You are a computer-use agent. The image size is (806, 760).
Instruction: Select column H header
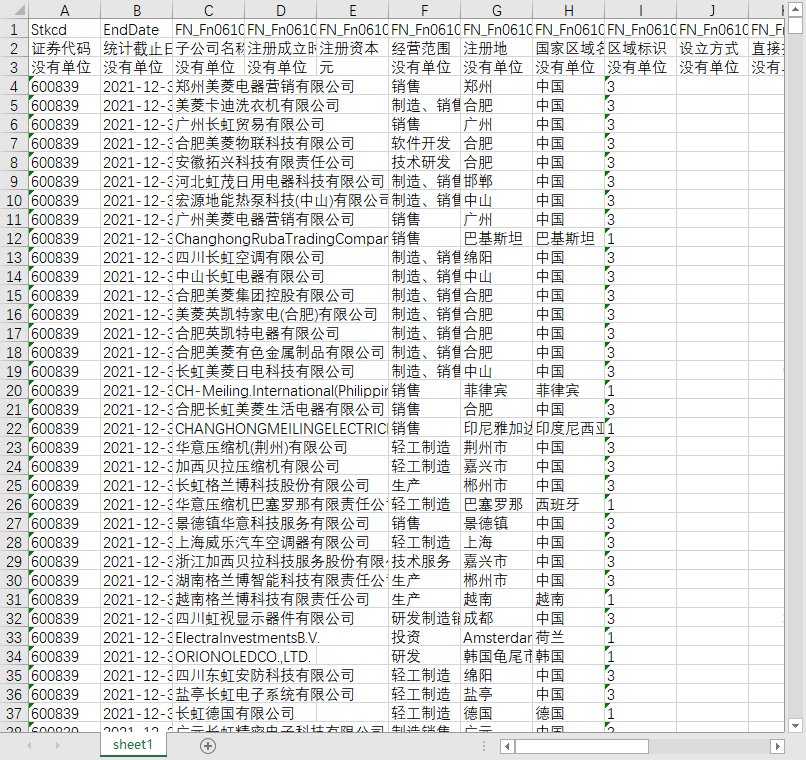(x=569, y=10)
